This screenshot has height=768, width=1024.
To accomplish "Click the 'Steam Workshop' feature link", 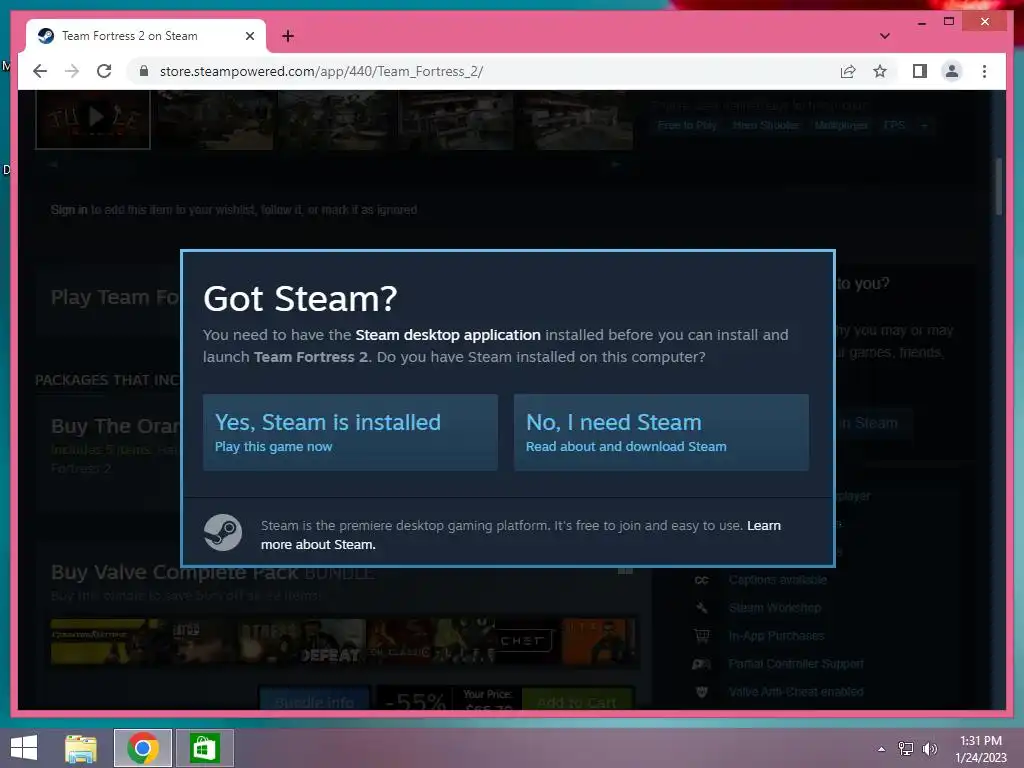I will click(x=775, y=608).
